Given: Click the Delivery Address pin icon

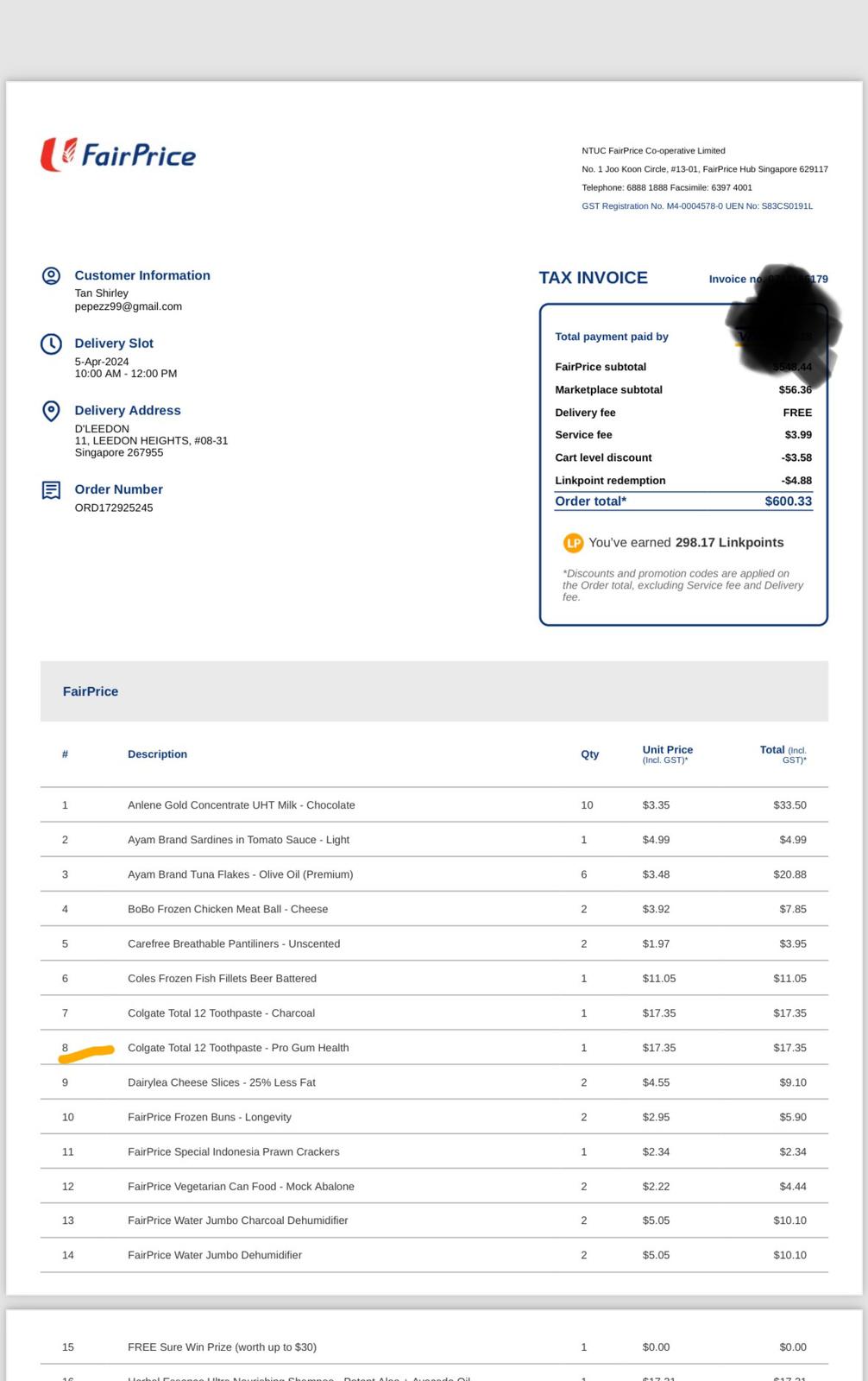Looking at the screenshot, I should (51, 411).
